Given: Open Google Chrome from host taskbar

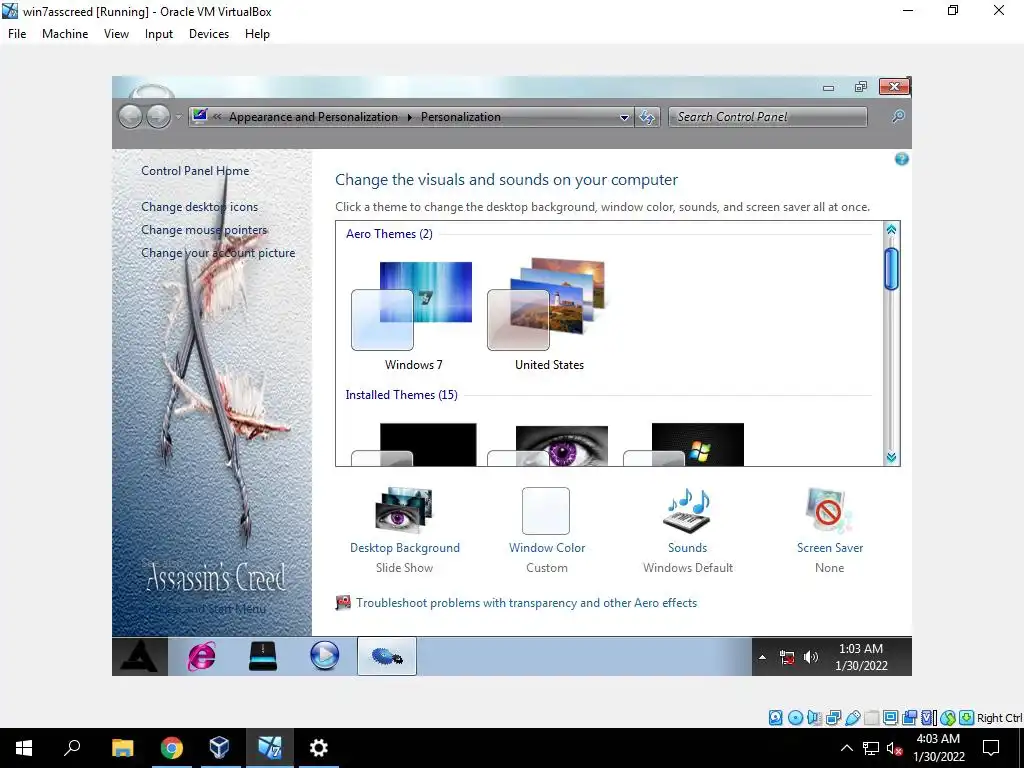Looking at the screenshot, I should tap(172, 748).
